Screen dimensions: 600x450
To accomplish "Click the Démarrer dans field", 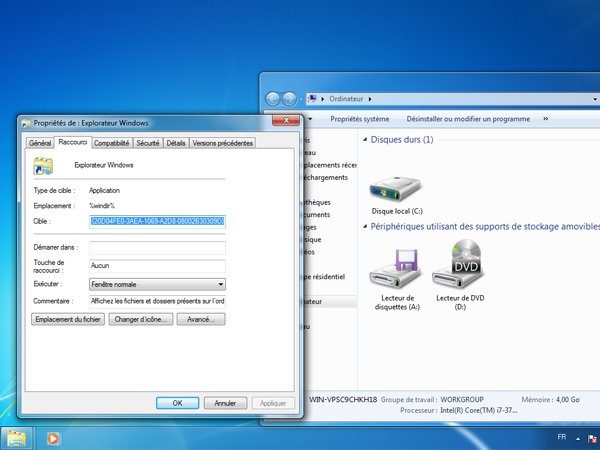I will (x=157, y=248).
